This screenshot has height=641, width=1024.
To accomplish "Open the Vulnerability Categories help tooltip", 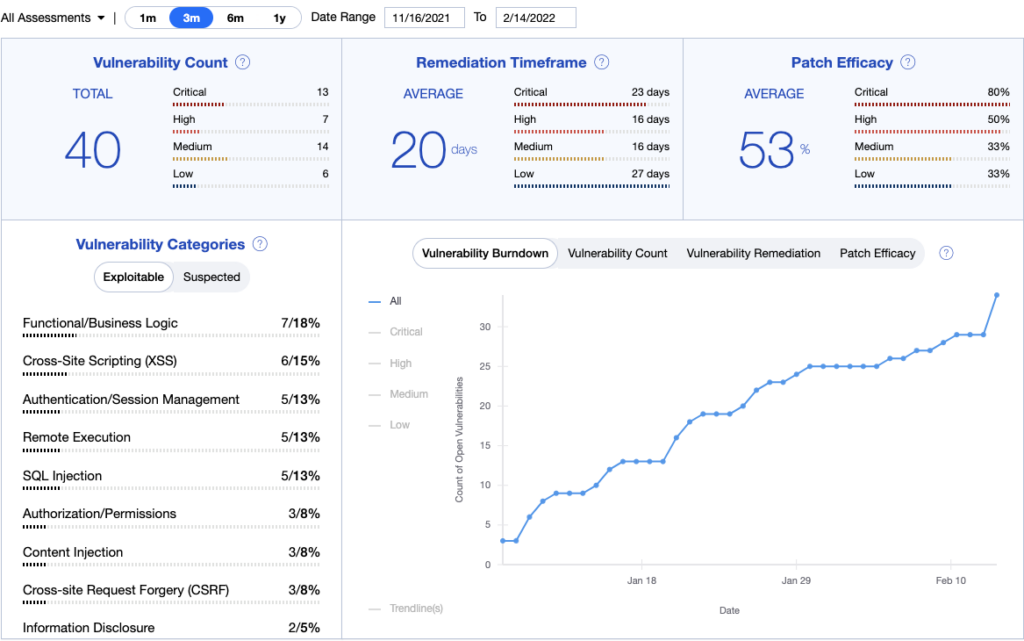I will (260, 244).
